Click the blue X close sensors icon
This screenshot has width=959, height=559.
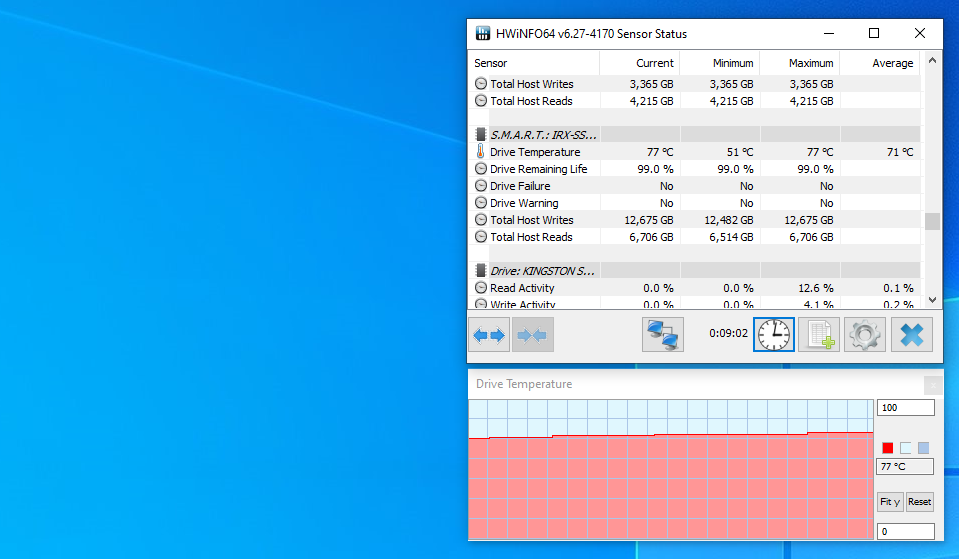pyautogui.click(x=911, y=335)
